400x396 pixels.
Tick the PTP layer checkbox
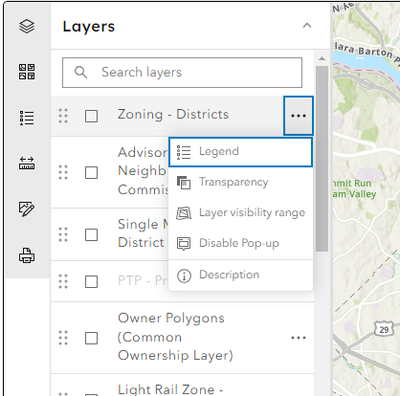click(91, 282)
